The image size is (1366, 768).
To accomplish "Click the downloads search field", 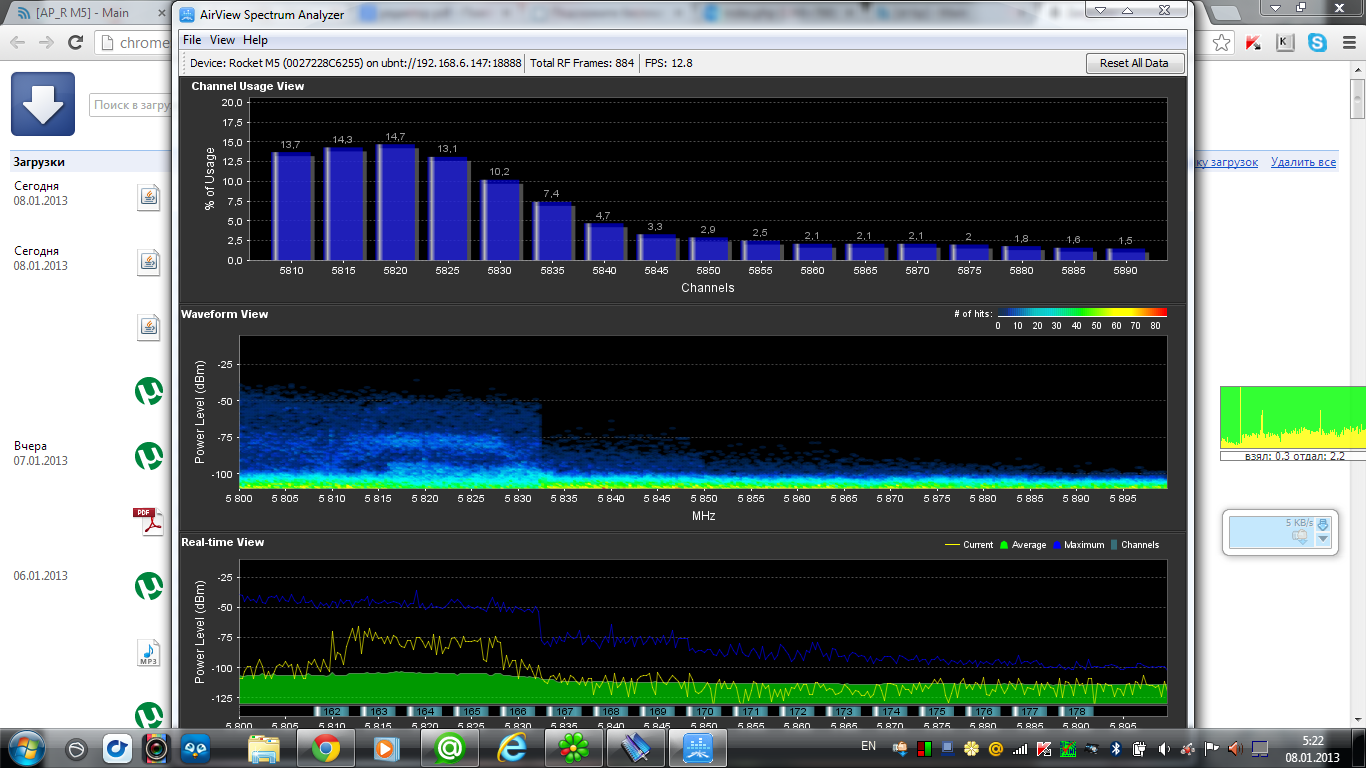I will 130,105.
